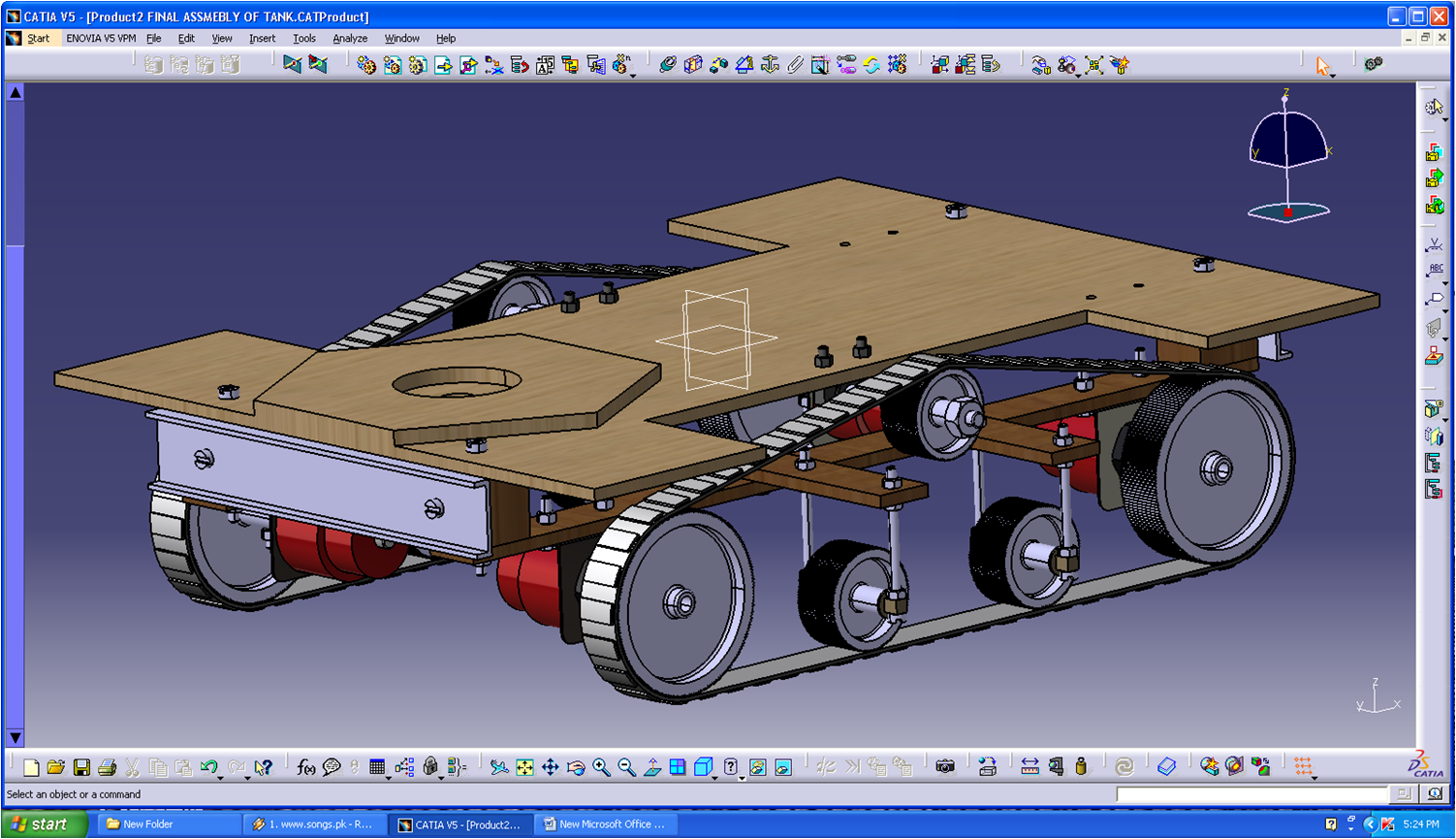Open the File menu
Image resolution: width=1456 pixels, height=839 pixels.
pyautogui.click(x=153, y=39)
